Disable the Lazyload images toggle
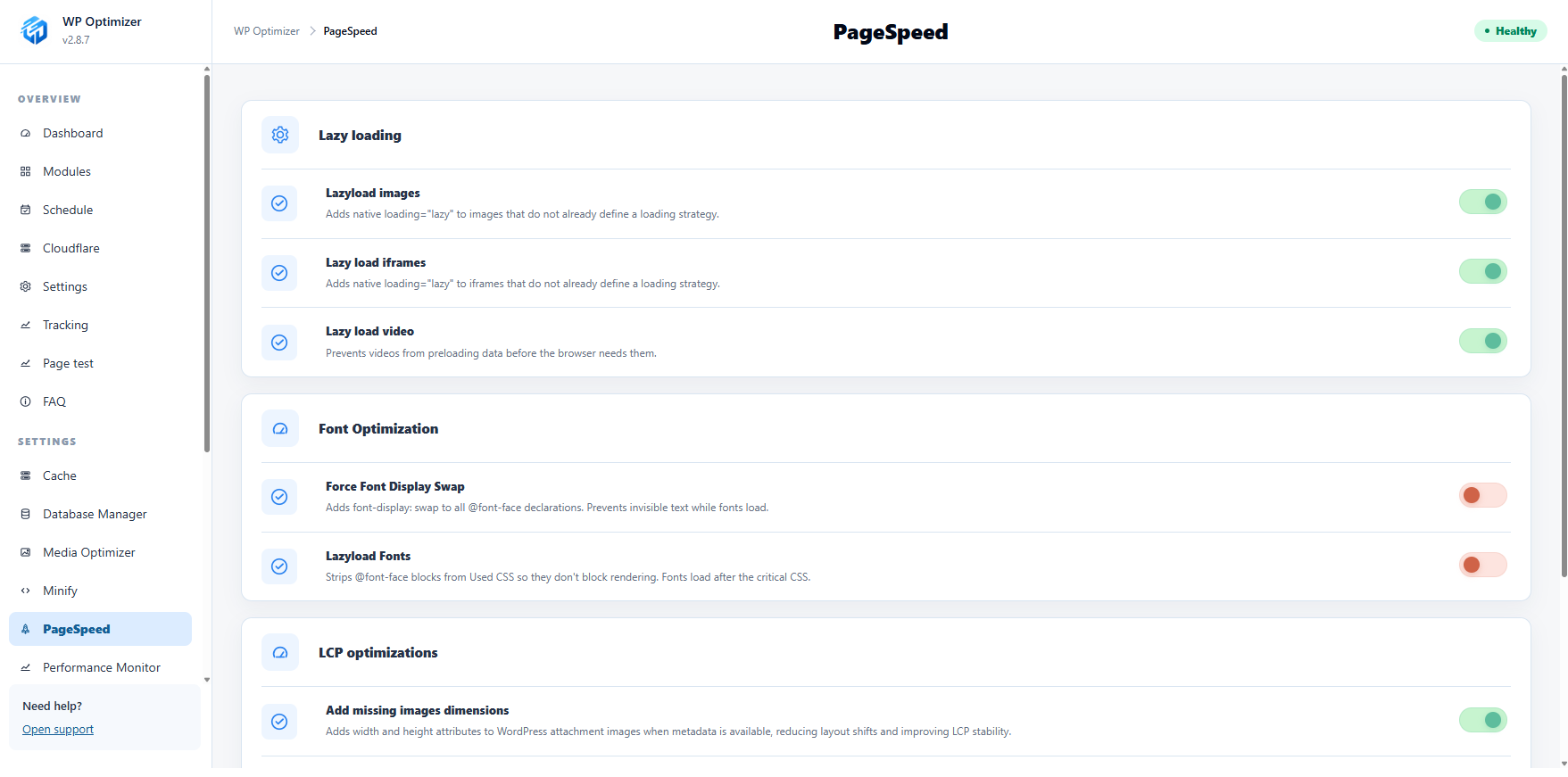Image resolution: width=1568 pixels, height=777 pixels. click(1482, 202)
